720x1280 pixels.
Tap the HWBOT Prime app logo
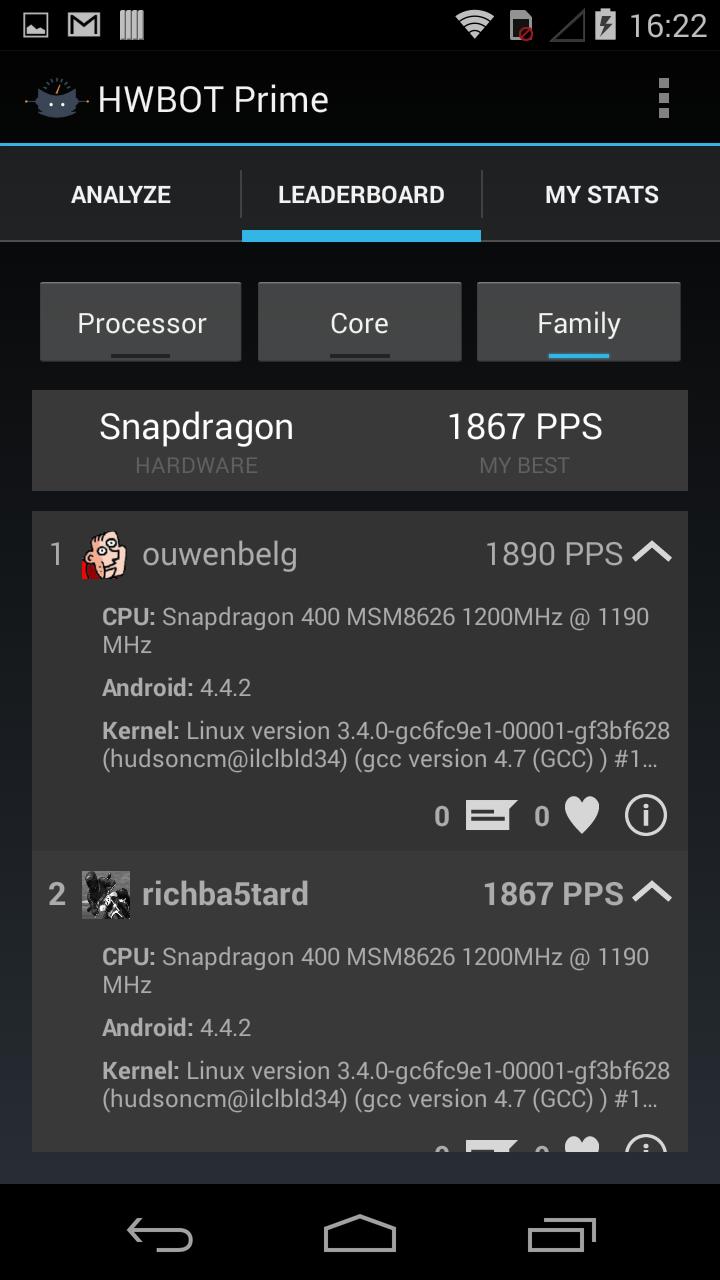click(56, 99)
